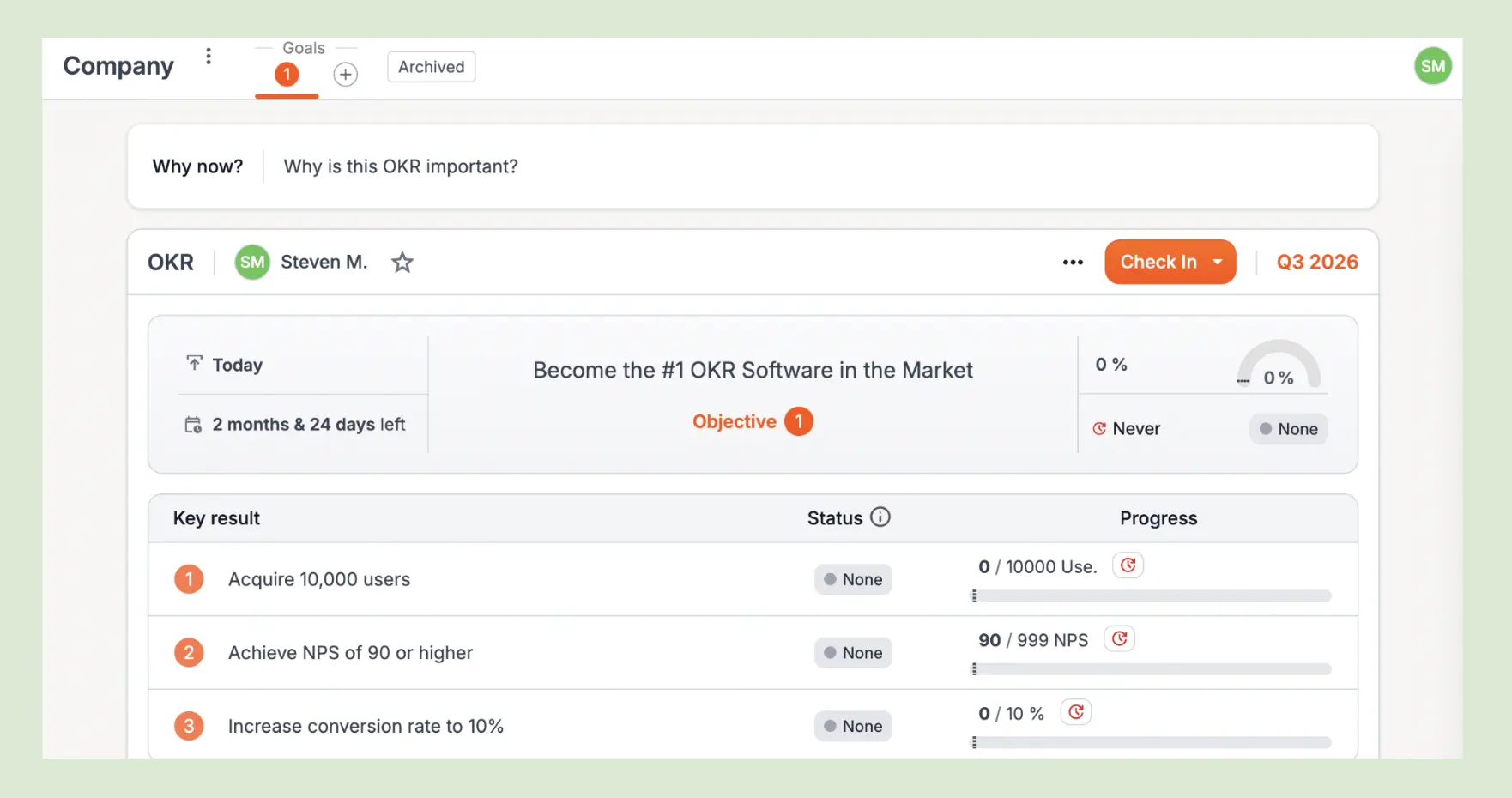Select the Goals tab with badge 1

tap(287, 75)
